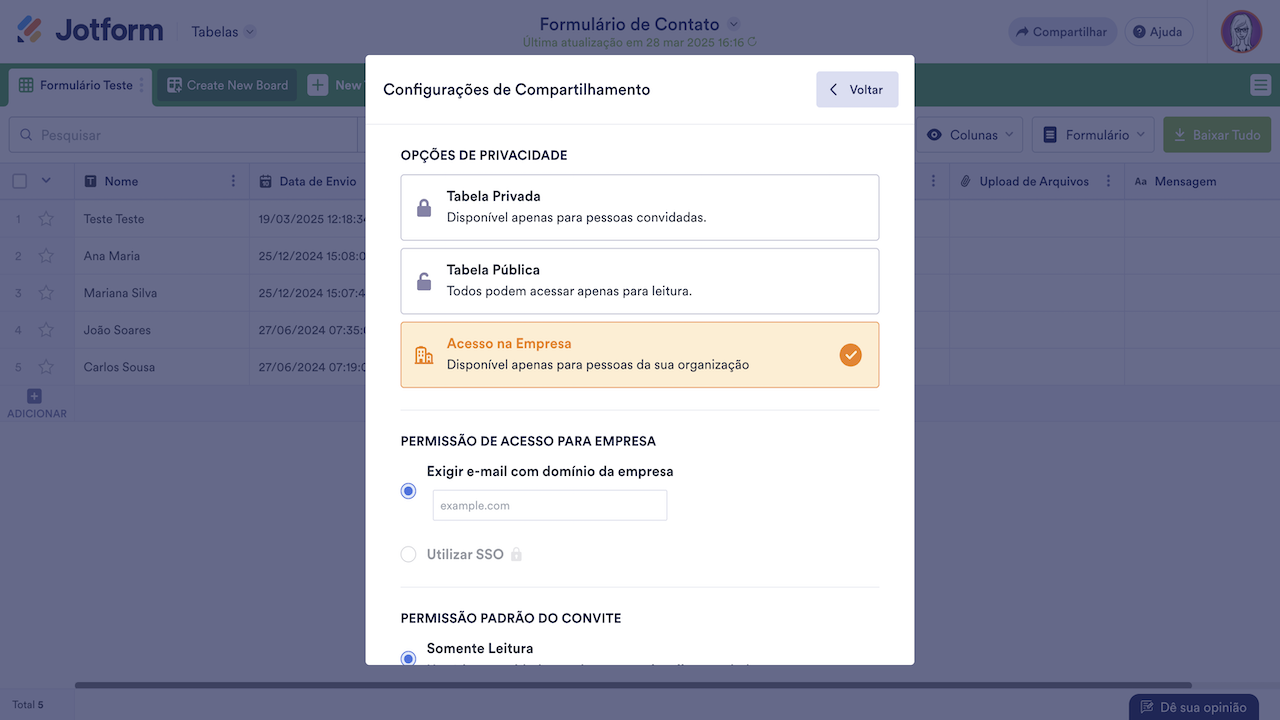Select the Acesso na Empresa option
1280x720 pixels.
pyautogui.click(x=640, y=355)
